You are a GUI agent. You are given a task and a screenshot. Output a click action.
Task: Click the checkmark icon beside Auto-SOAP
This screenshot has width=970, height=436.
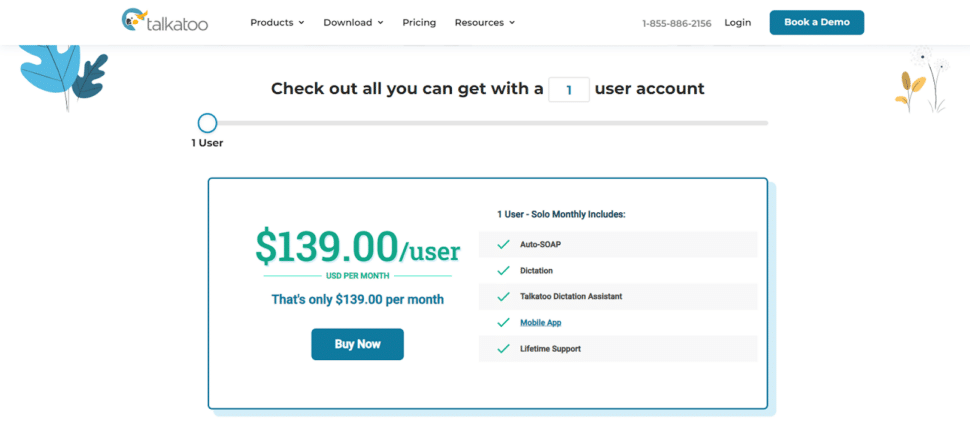click(503, 245)
